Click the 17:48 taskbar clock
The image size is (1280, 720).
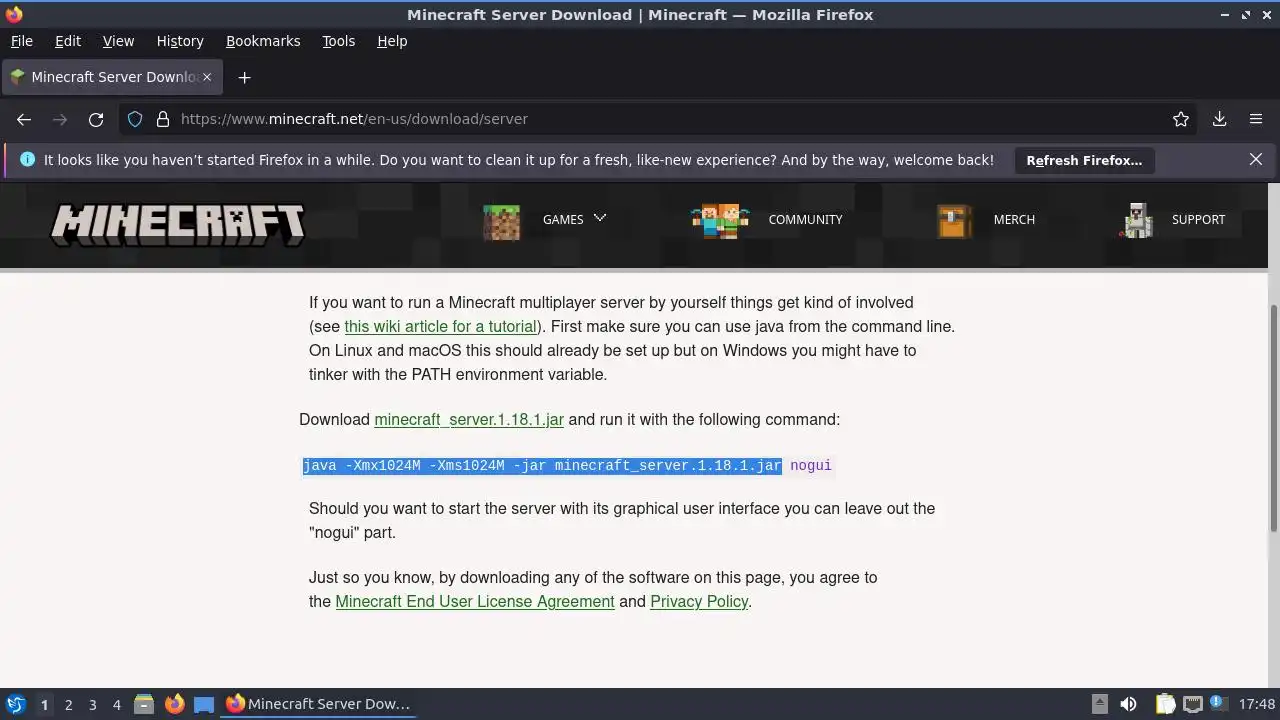pyautogui.click(x=1257, y=704)
